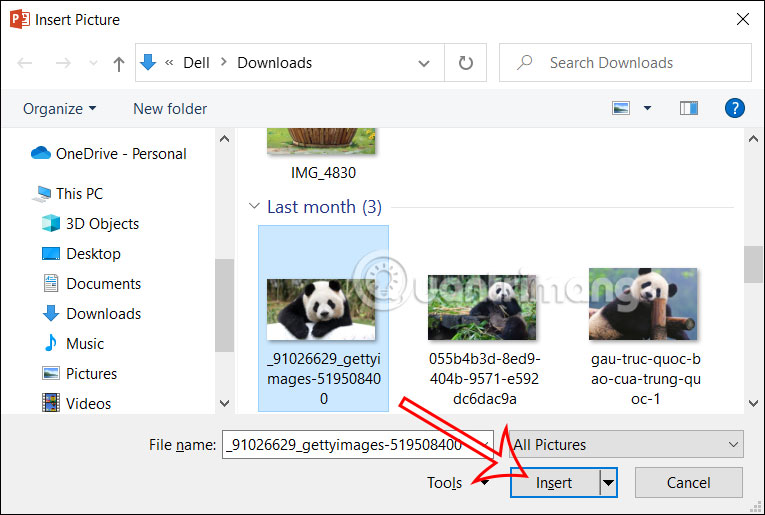The width and height of the screenshot is (765, 515).
Task: Click the Cancel button
Action: (688, 483)
